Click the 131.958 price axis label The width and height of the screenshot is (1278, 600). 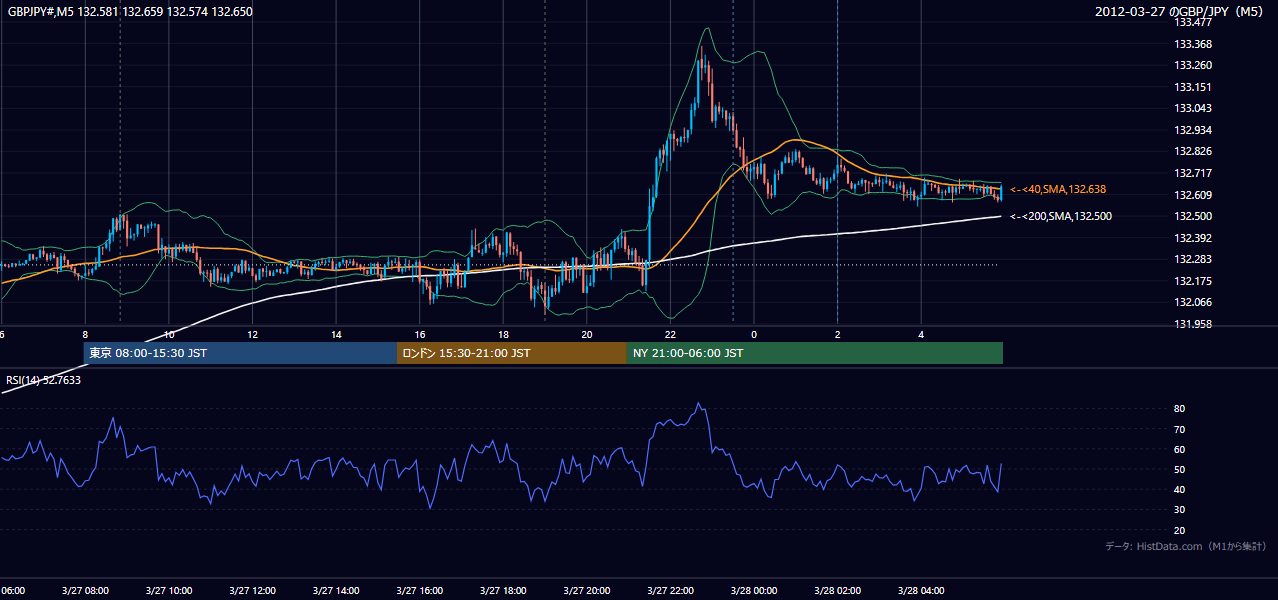coord(1192,324)
